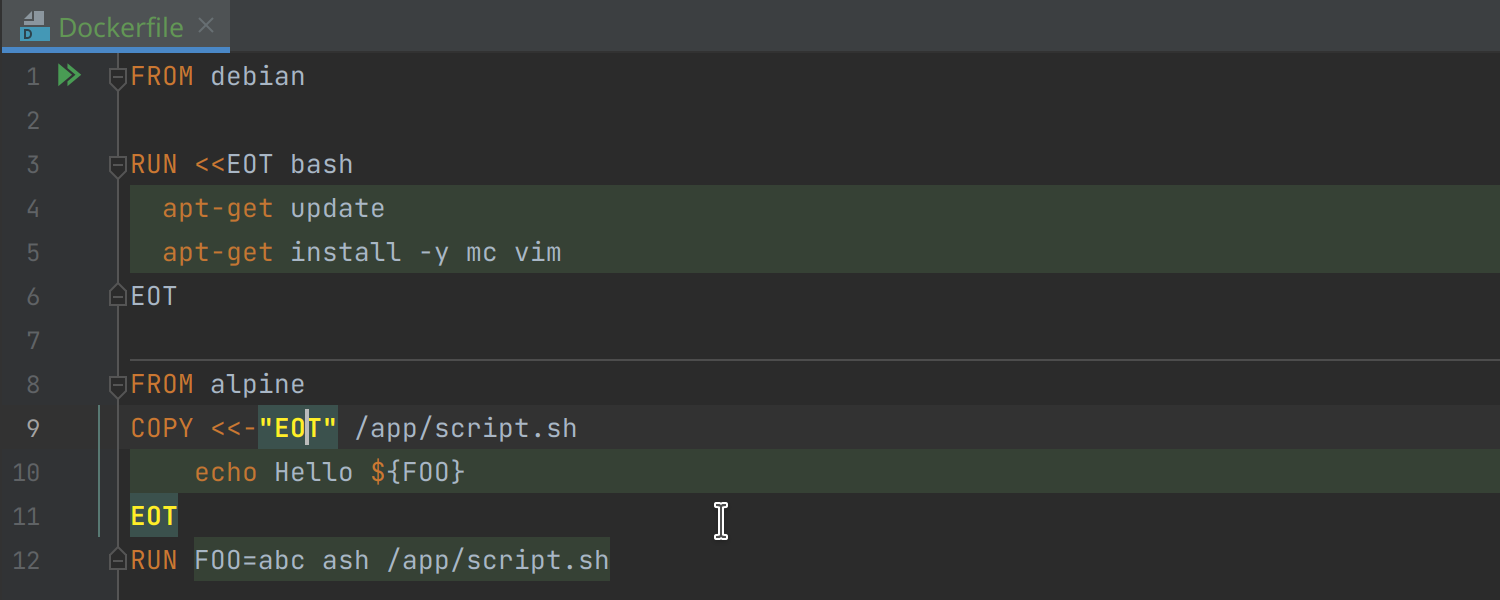Place cursor on the word debian
The image size is (1500, 600).
click(257, 76)
